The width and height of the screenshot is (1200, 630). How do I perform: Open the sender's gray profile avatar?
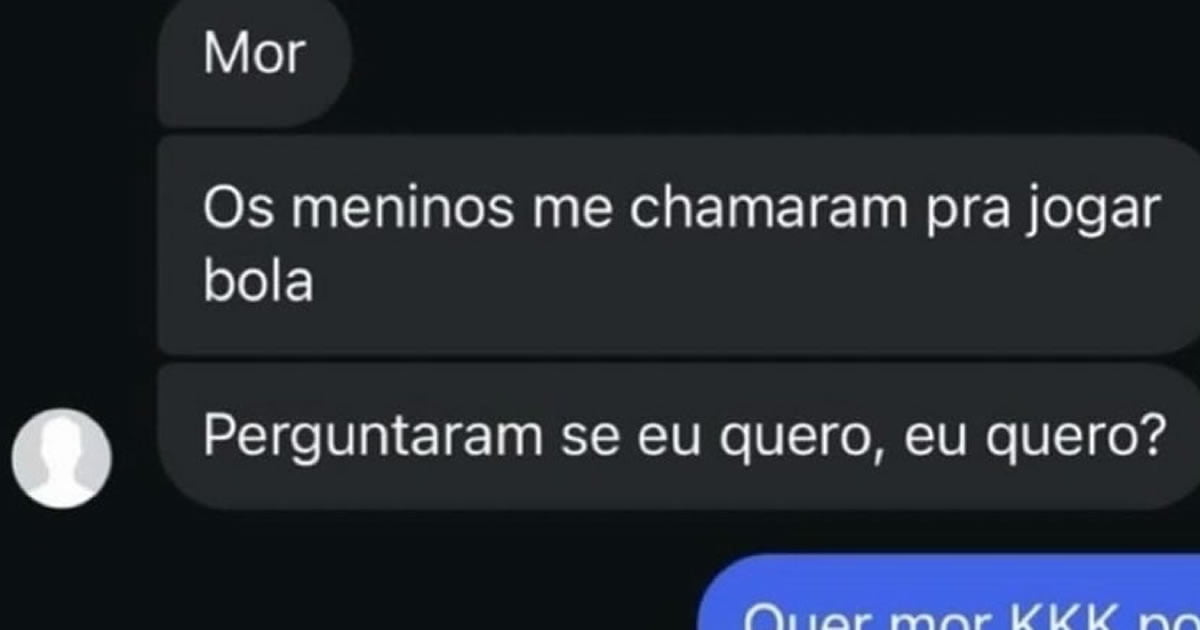pos(61,455)
